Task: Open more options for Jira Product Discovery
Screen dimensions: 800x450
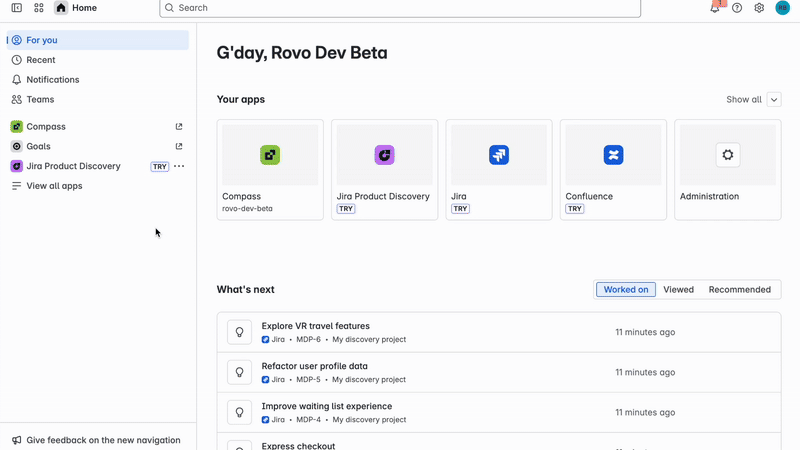Action: pyautogui.click(x=179, y=166)
